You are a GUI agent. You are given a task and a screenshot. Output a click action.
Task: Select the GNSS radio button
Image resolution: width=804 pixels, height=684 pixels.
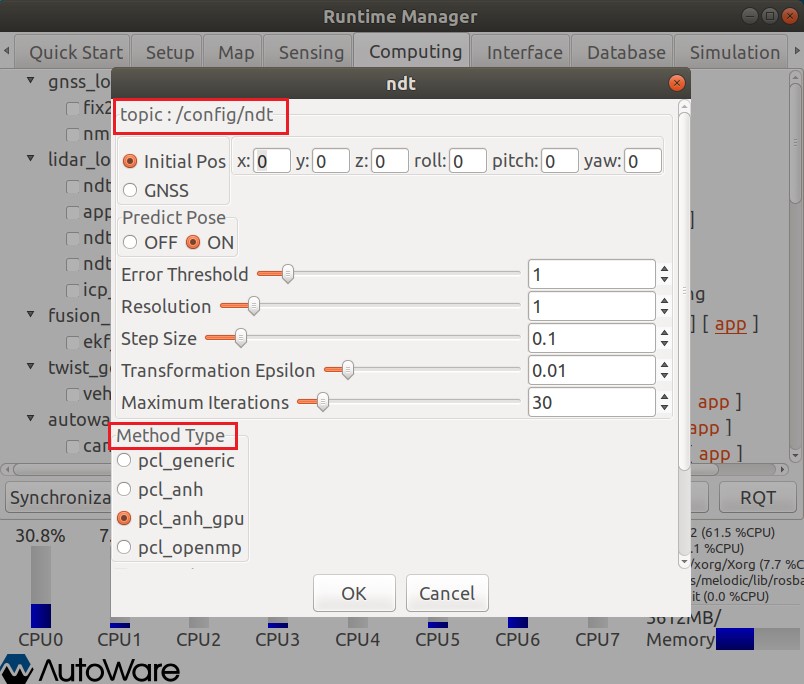coord(130,190)
